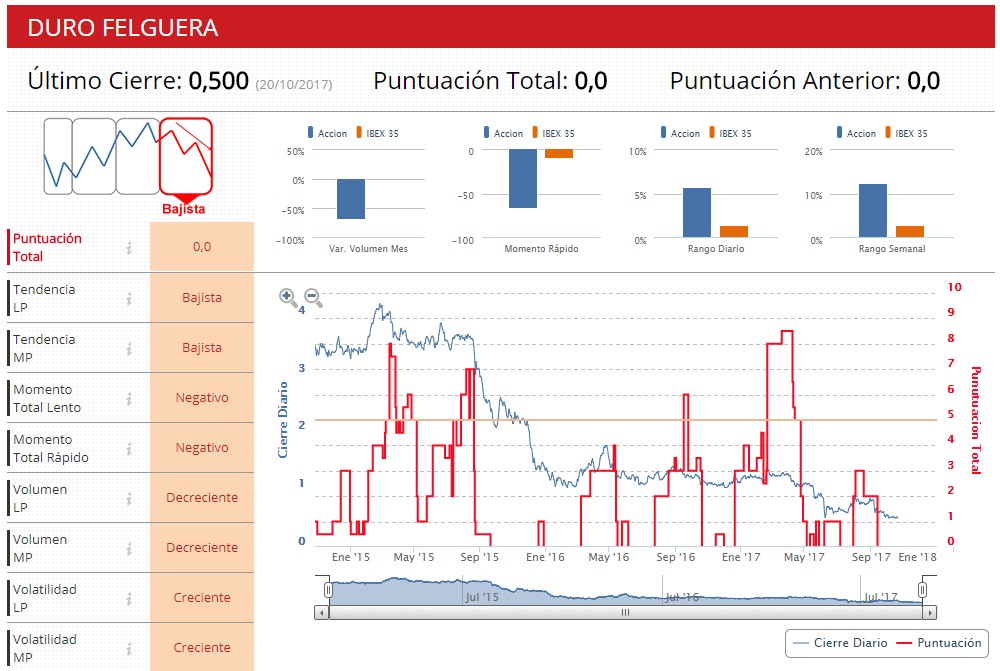Toggle Accion series in Momento Rápido legend

pos(503,133)
